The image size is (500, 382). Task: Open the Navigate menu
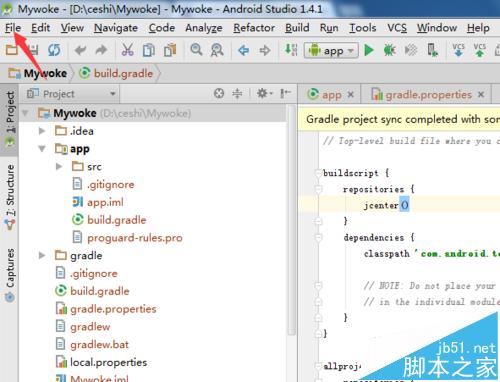pos(116,28)
